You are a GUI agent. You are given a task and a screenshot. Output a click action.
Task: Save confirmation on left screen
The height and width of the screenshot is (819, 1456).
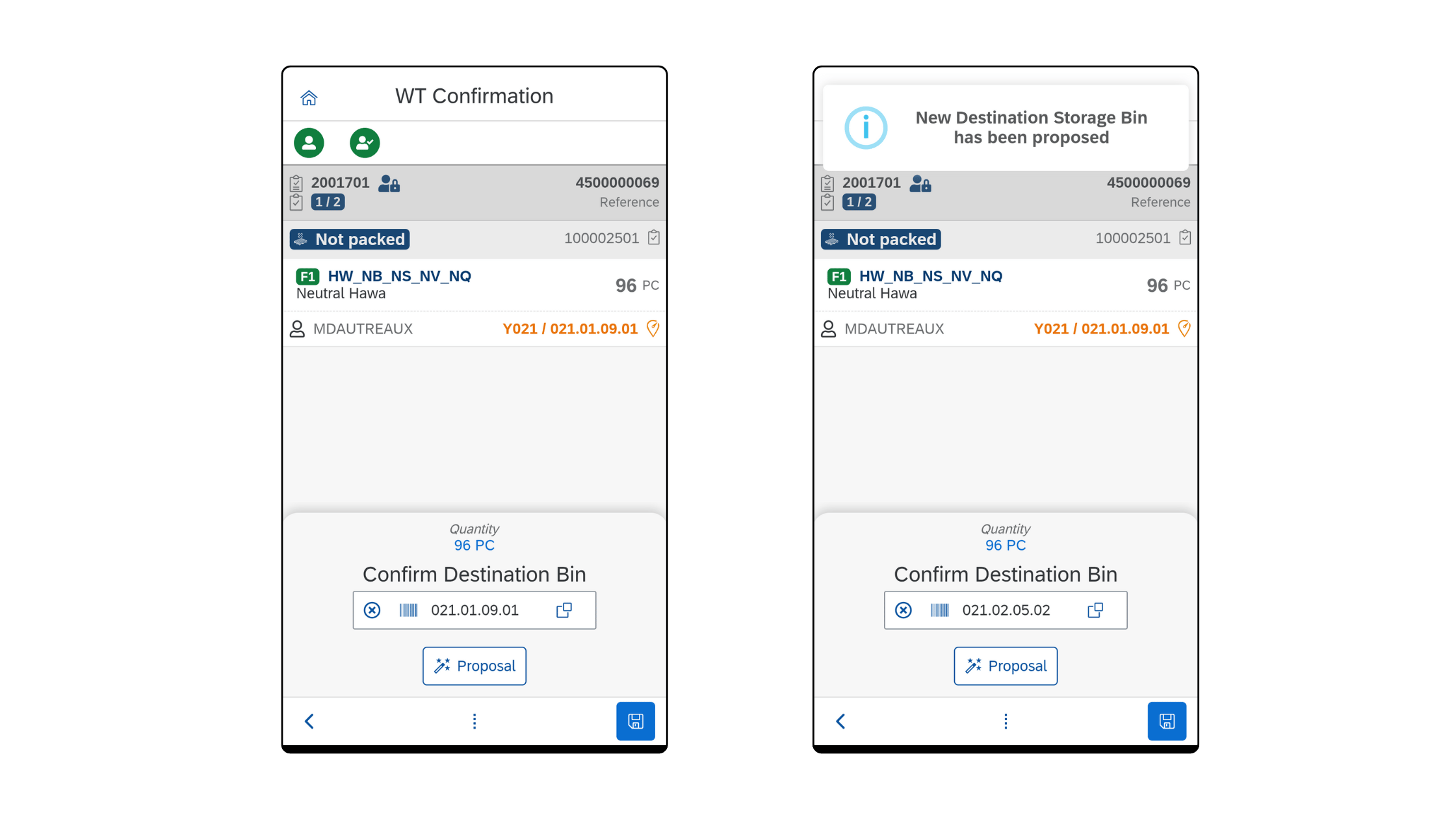click(x=636, y=721)
